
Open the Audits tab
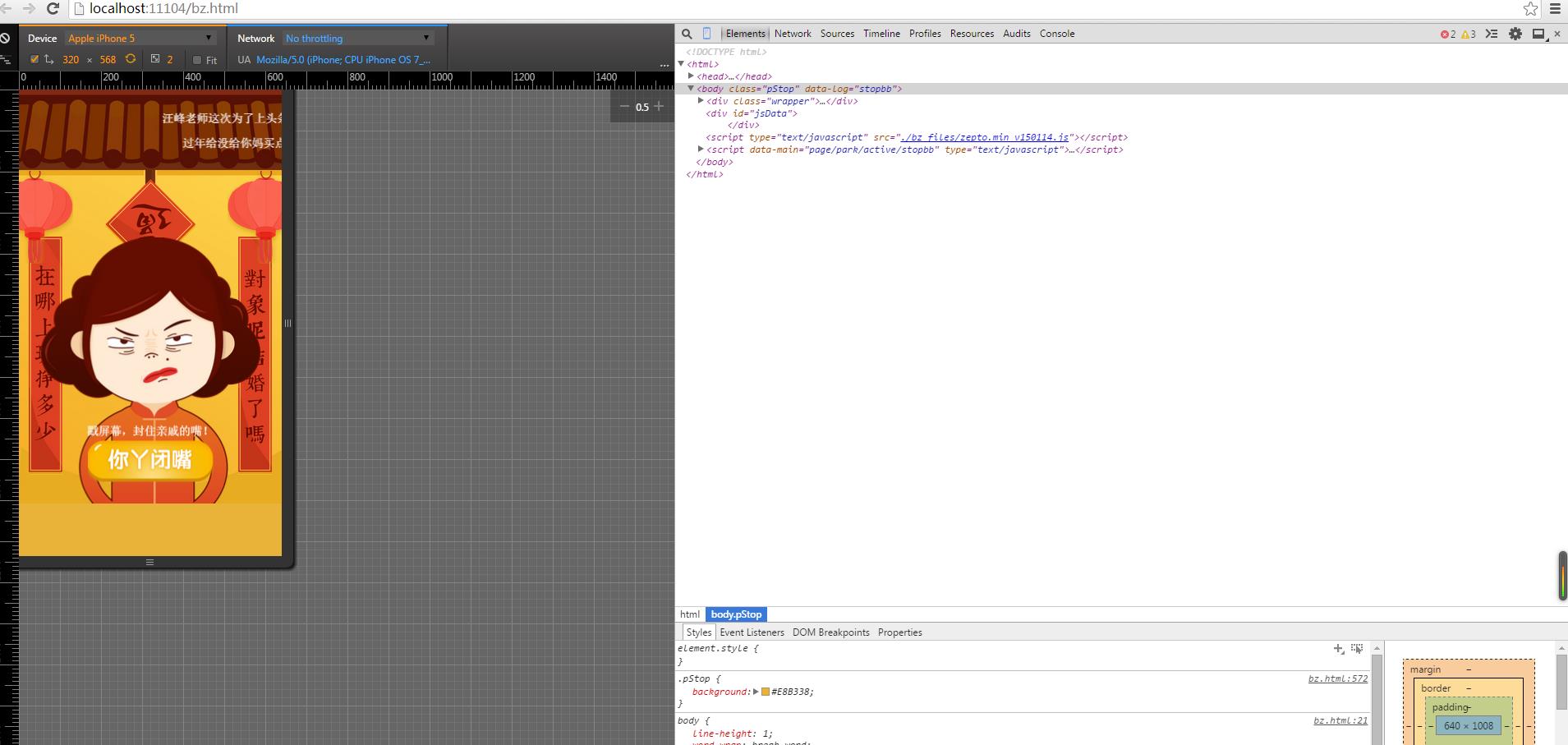pyautogui.click(x=1017, y=34)
